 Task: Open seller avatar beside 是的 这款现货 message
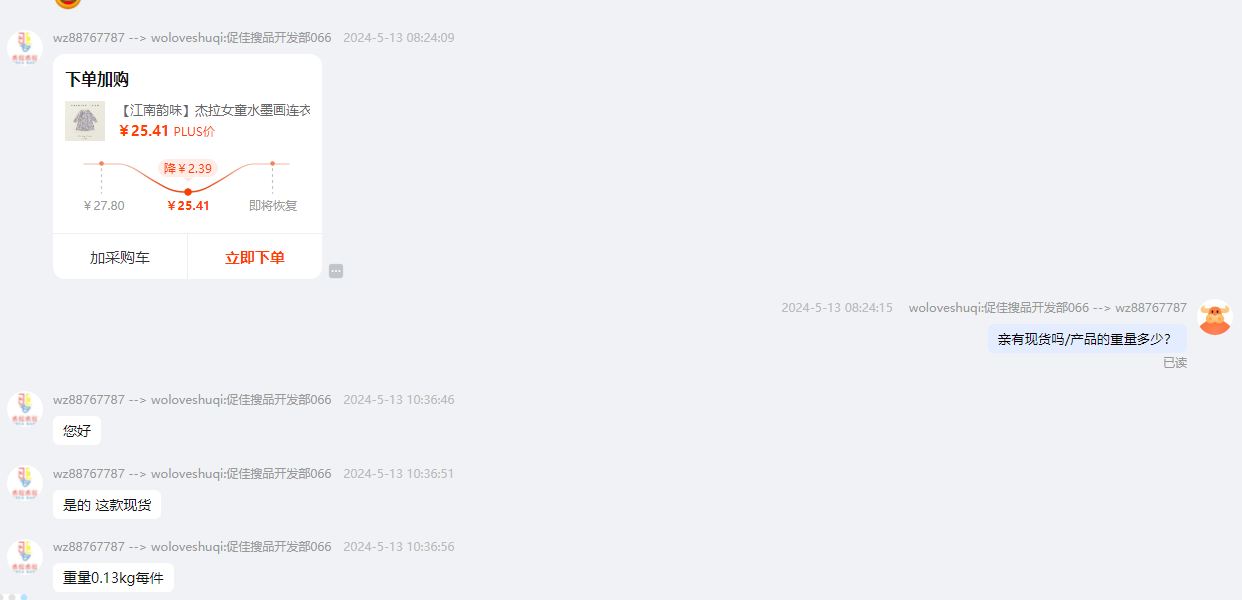(x=24, y=483)
